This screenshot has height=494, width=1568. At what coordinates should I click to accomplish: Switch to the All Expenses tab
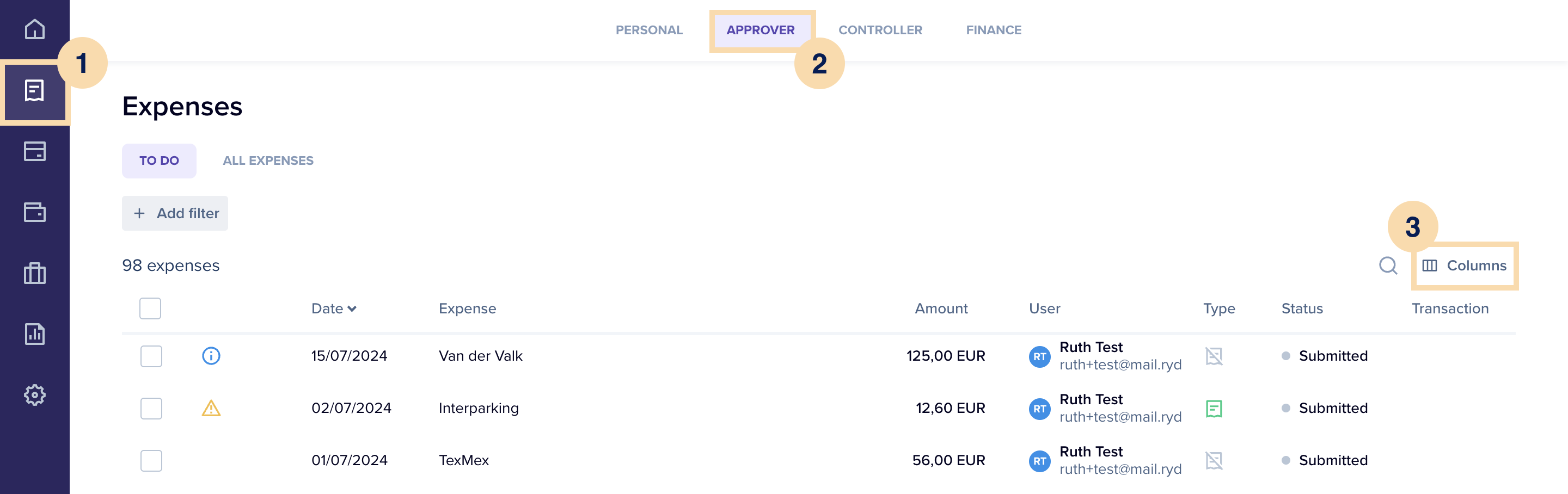(268, 160)
